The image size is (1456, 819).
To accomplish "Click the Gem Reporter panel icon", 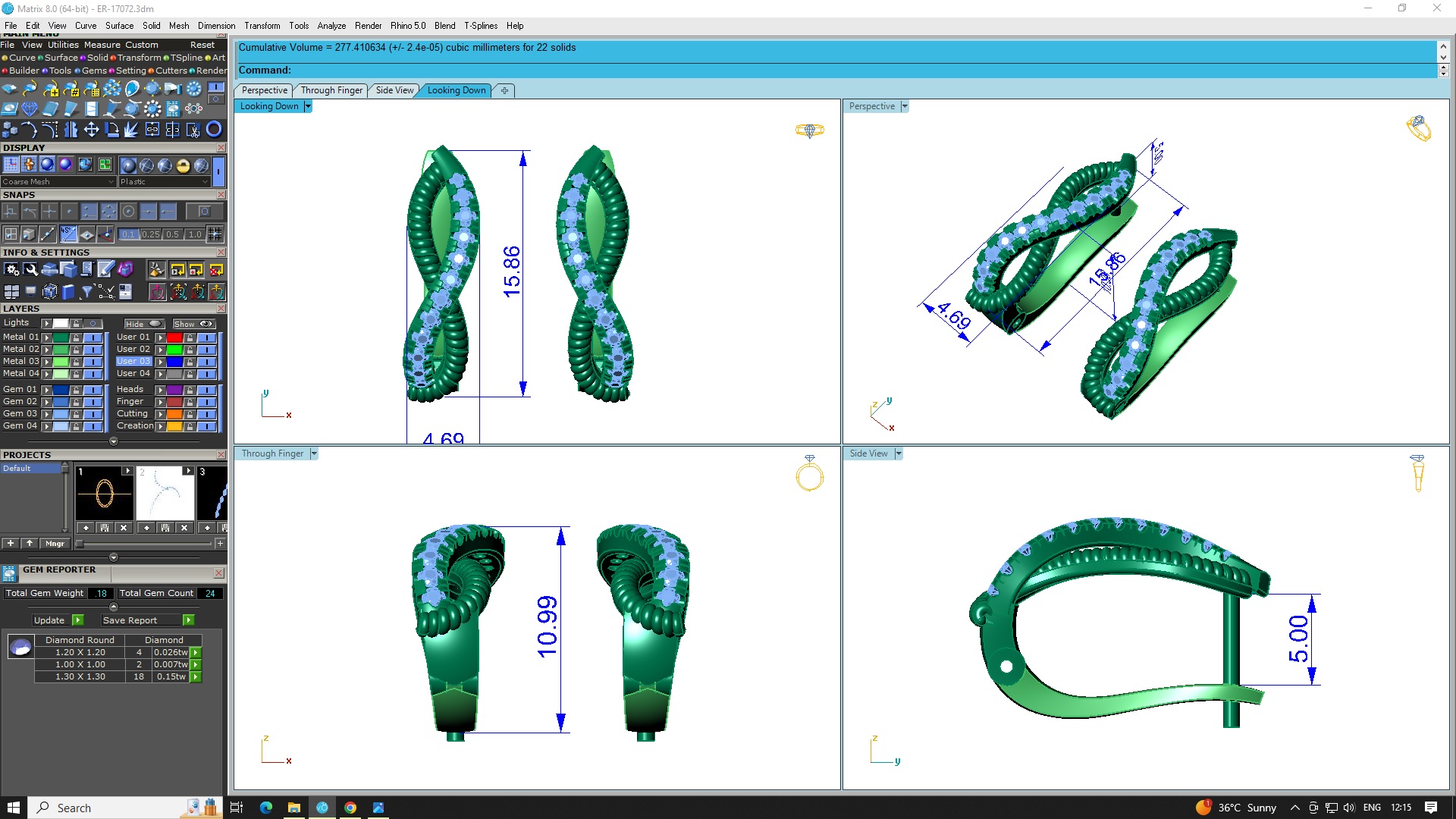I will (9, 573).
